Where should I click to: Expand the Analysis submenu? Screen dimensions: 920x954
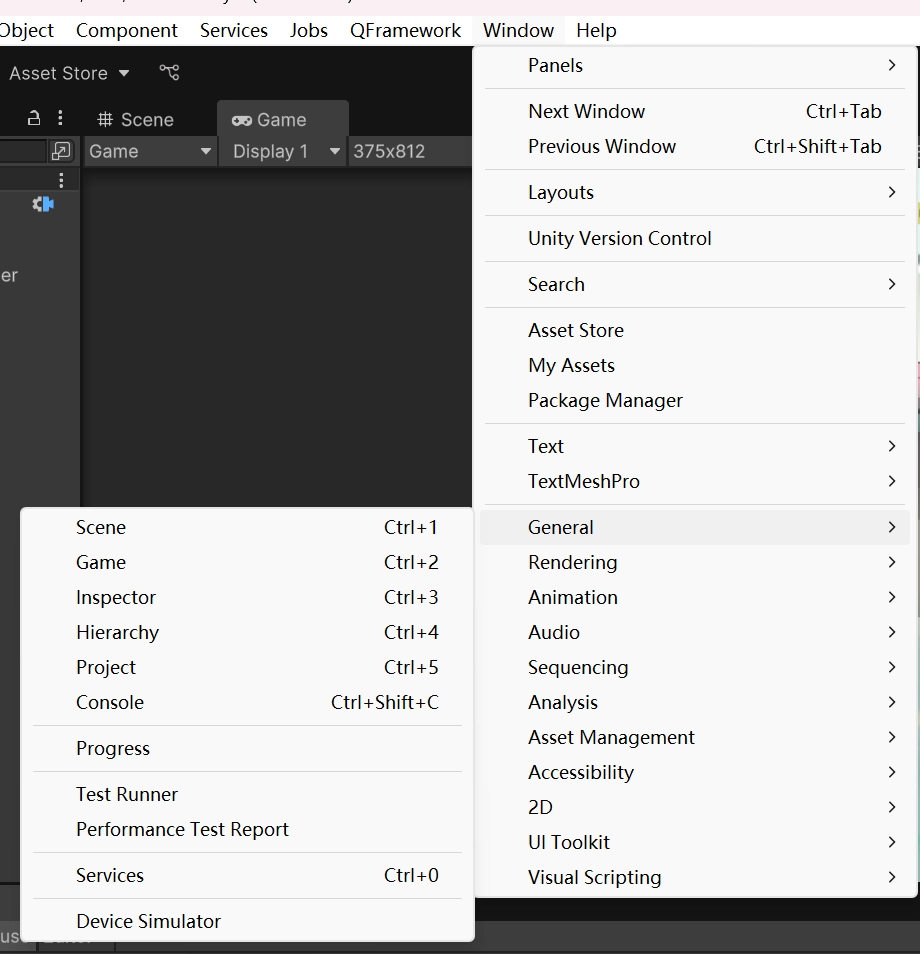coord(695,702)
